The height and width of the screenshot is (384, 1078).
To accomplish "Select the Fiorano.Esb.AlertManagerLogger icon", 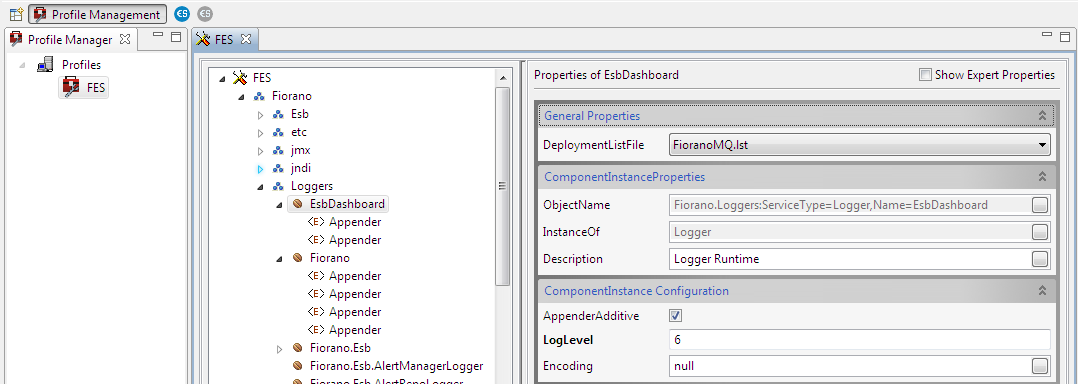I will pyautogui.click(x=297, y=365).
